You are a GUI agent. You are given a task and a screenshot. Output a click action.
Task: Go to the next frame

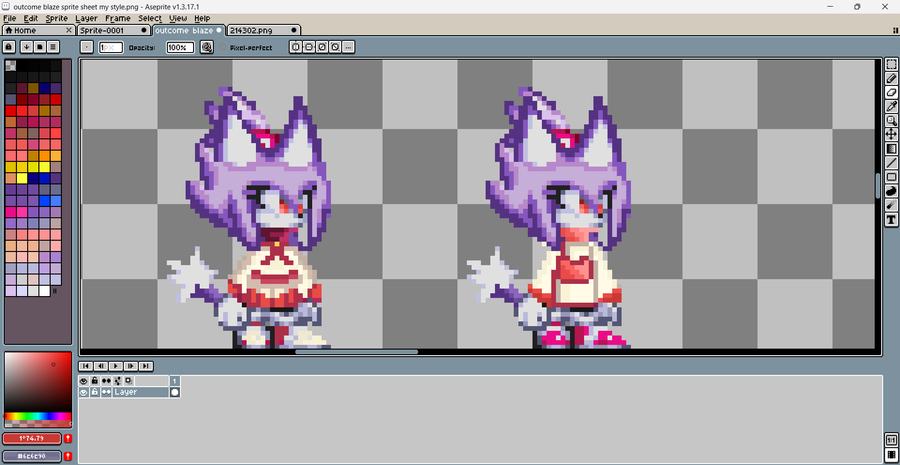(131, 366)
